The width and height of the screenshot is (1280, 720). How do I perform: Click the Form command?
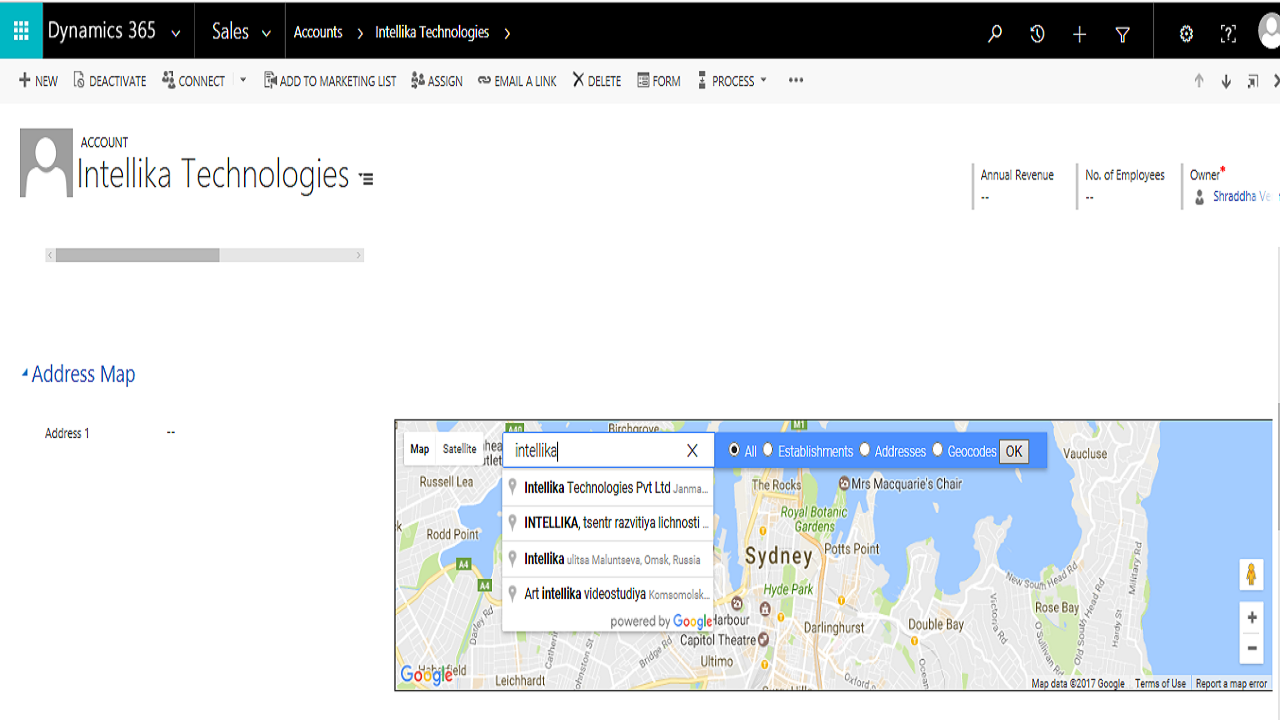(x=659, y=81)
